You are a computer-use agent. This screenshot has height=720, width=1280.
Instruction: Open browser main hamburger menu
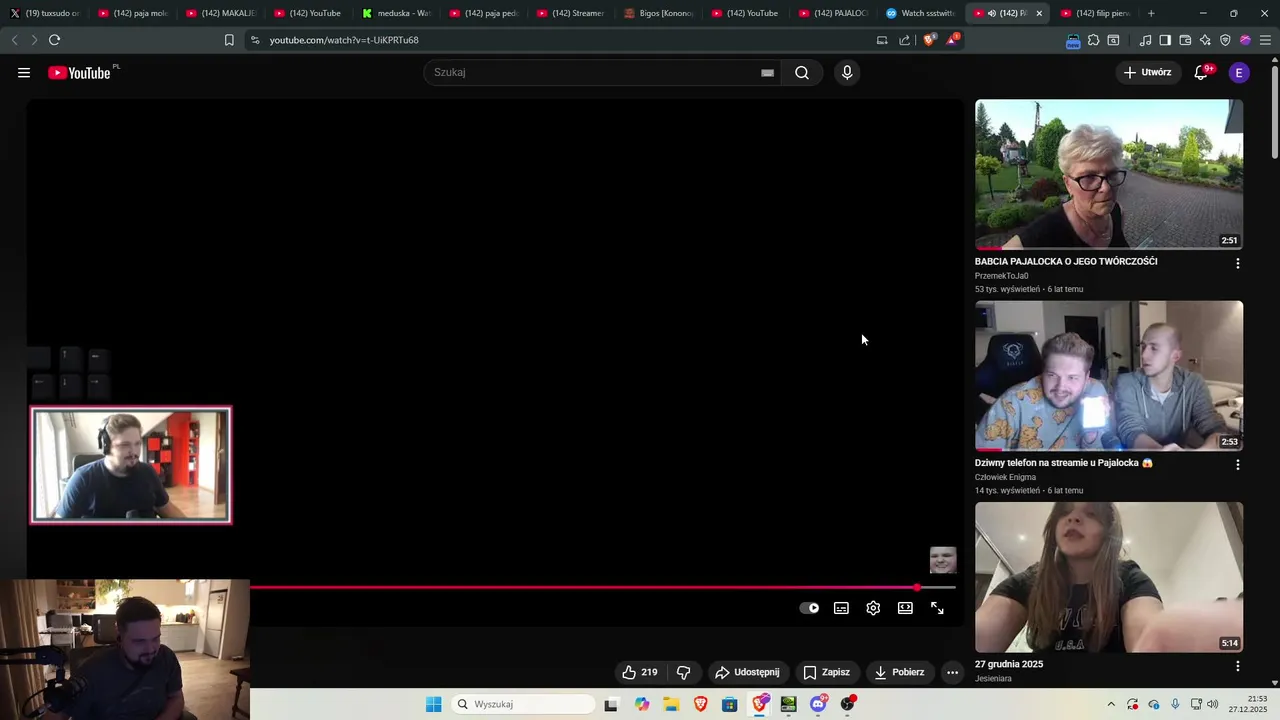click(1266, 40)
